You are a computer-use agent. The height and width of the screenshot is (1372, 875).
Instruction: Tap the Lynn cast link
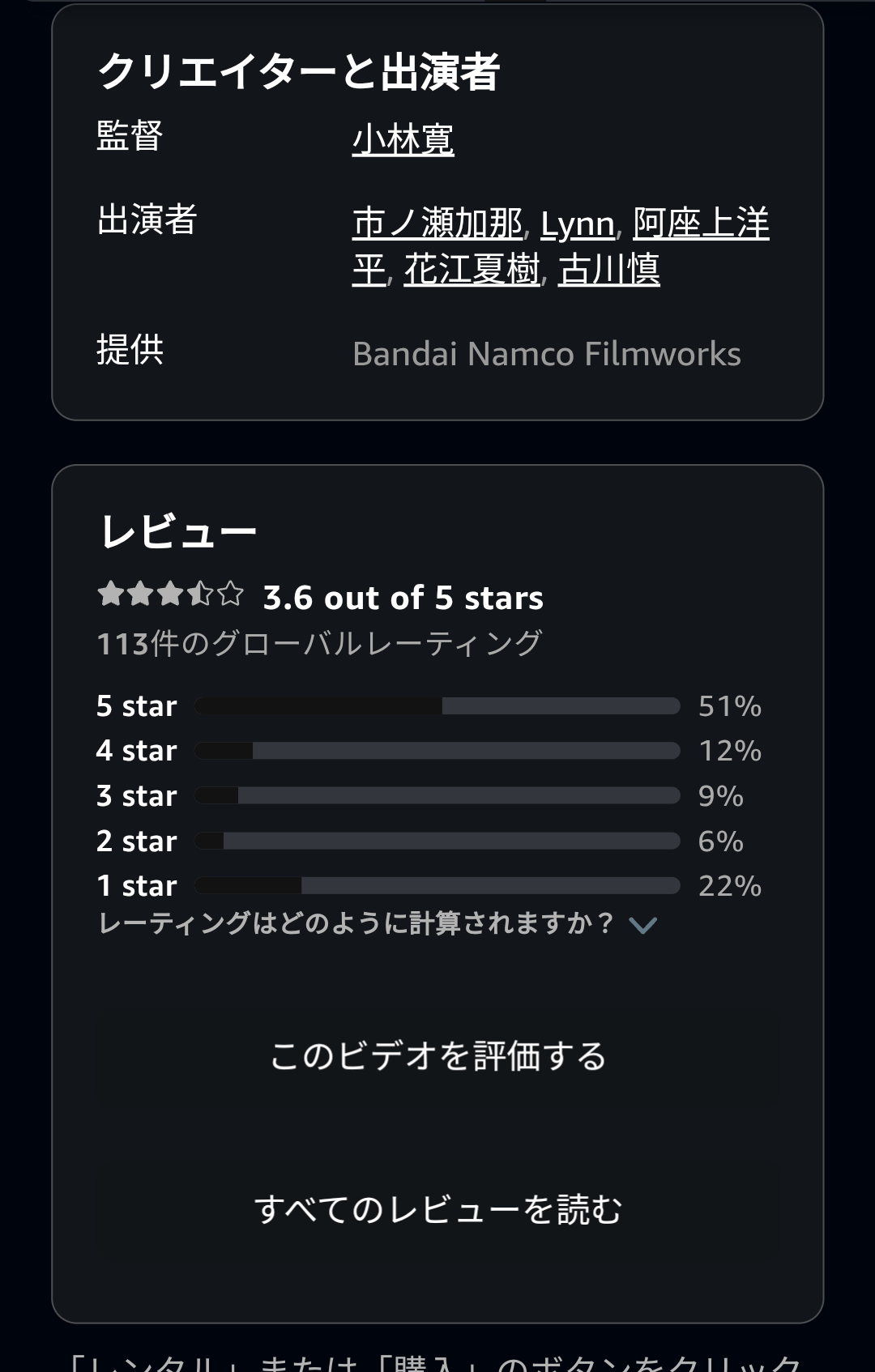pos(577,224)
